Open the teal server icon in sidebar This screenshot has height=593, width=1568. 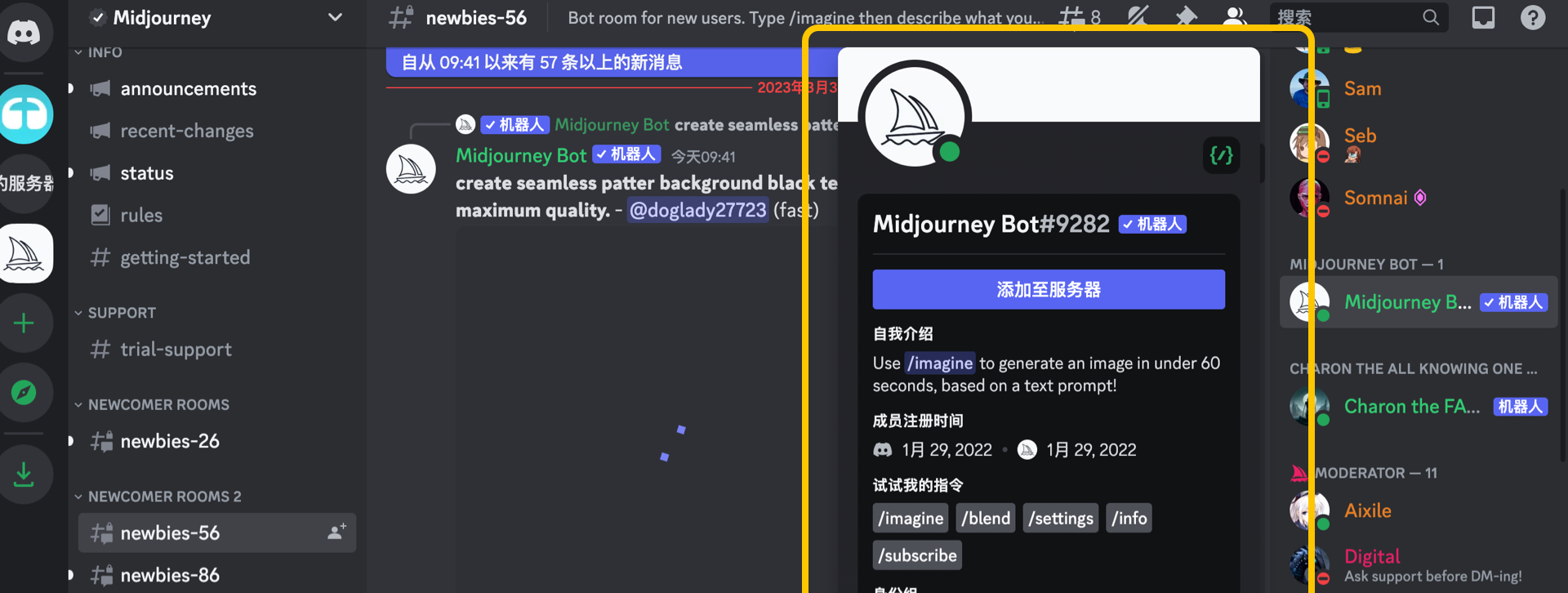[x=24, y=114]
